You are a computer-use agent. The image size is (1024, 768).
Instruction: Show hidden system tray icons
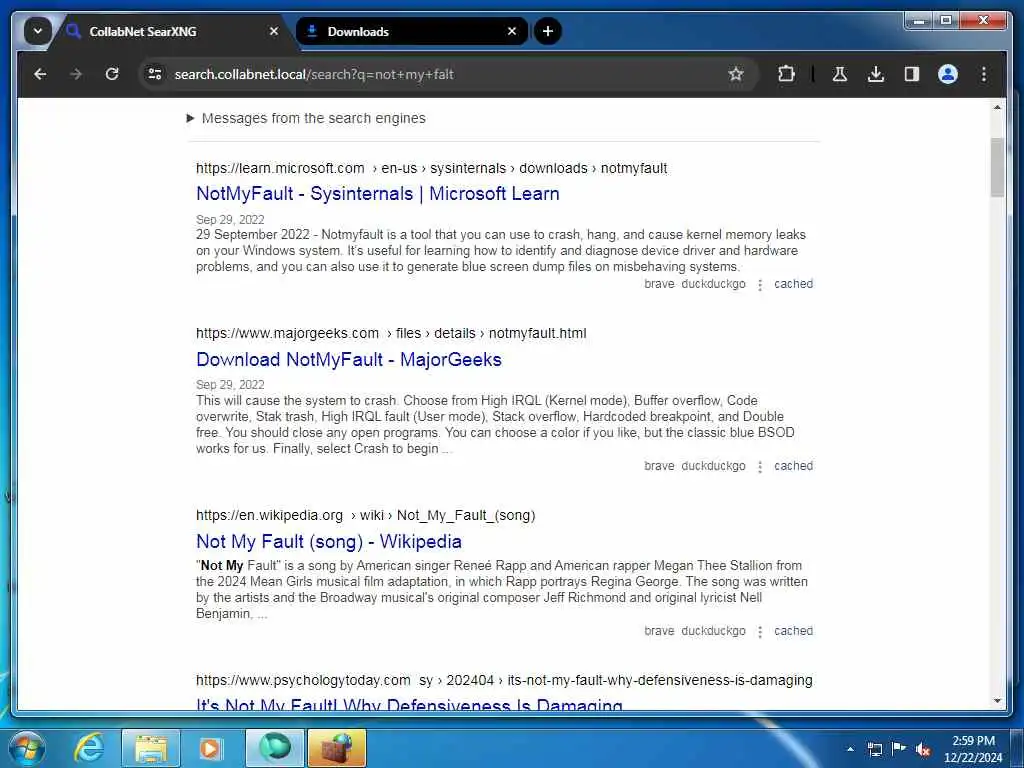point(850,749)
